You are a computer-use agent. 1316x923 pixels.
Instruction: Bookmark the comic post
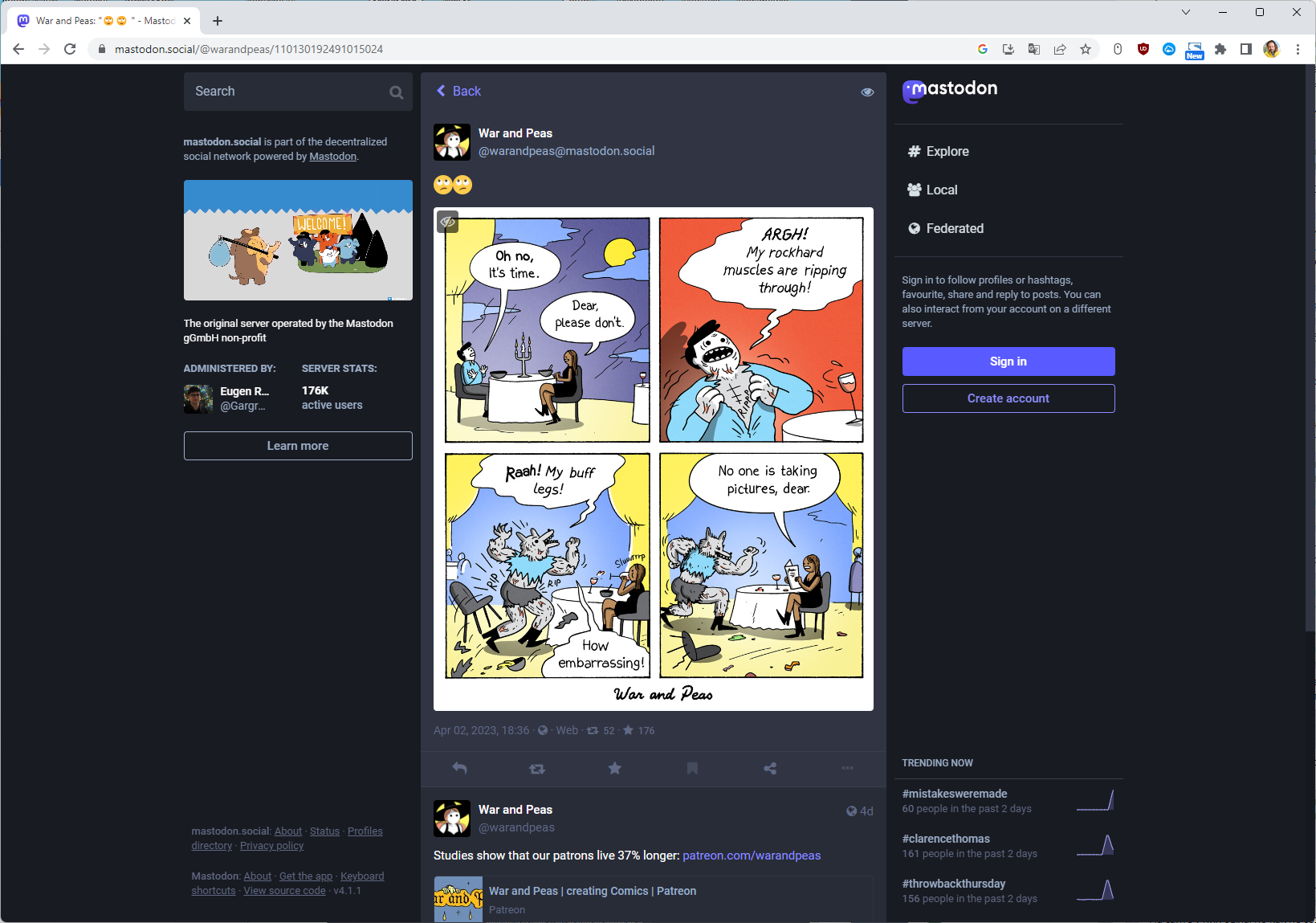(692, 768)
